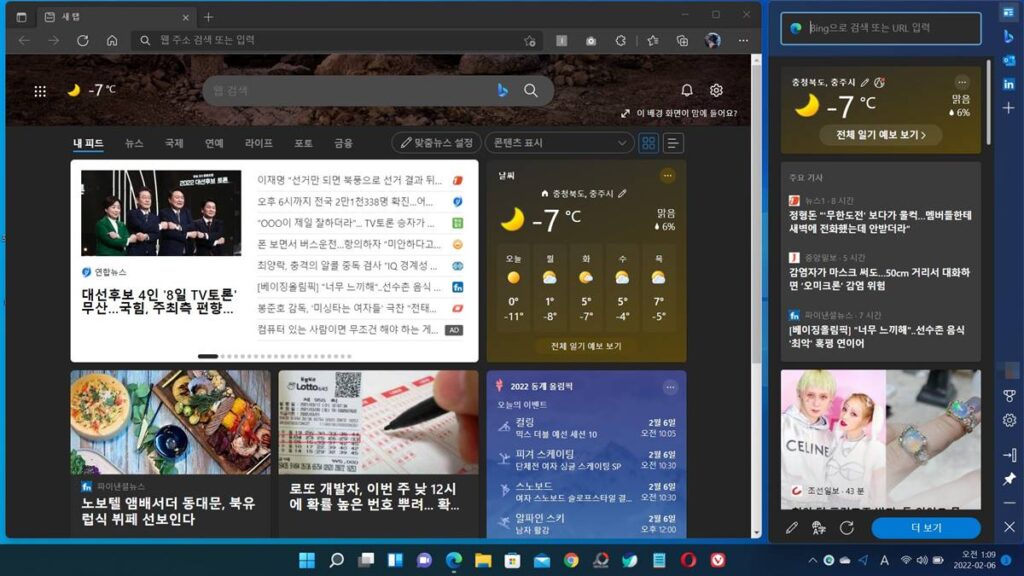Click the 맞춤뉴스 설정 button

pos(436,143)
